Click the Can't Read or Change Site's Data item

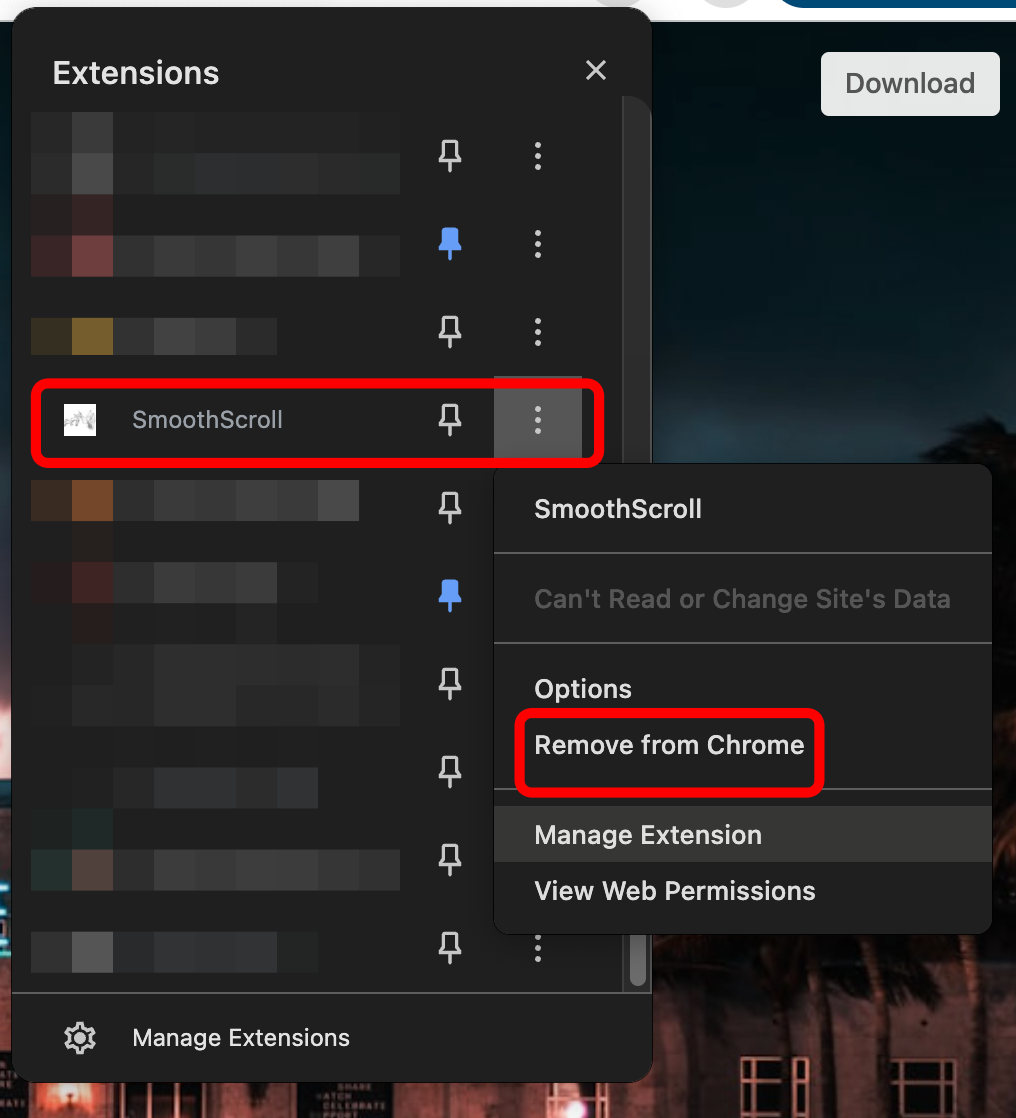tap(742, 599)
